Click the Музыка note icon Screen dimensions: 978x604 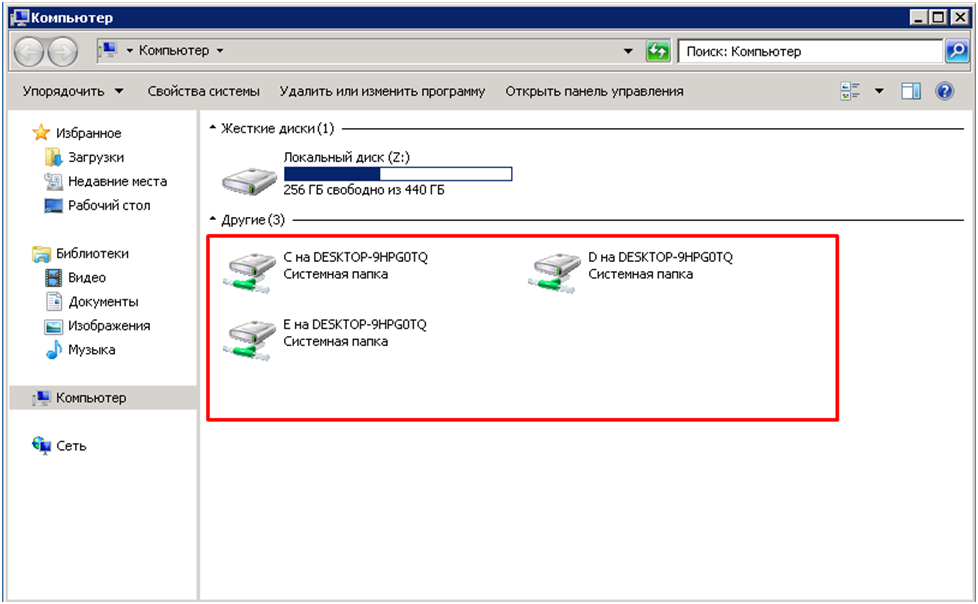click(x=54, y=349)
